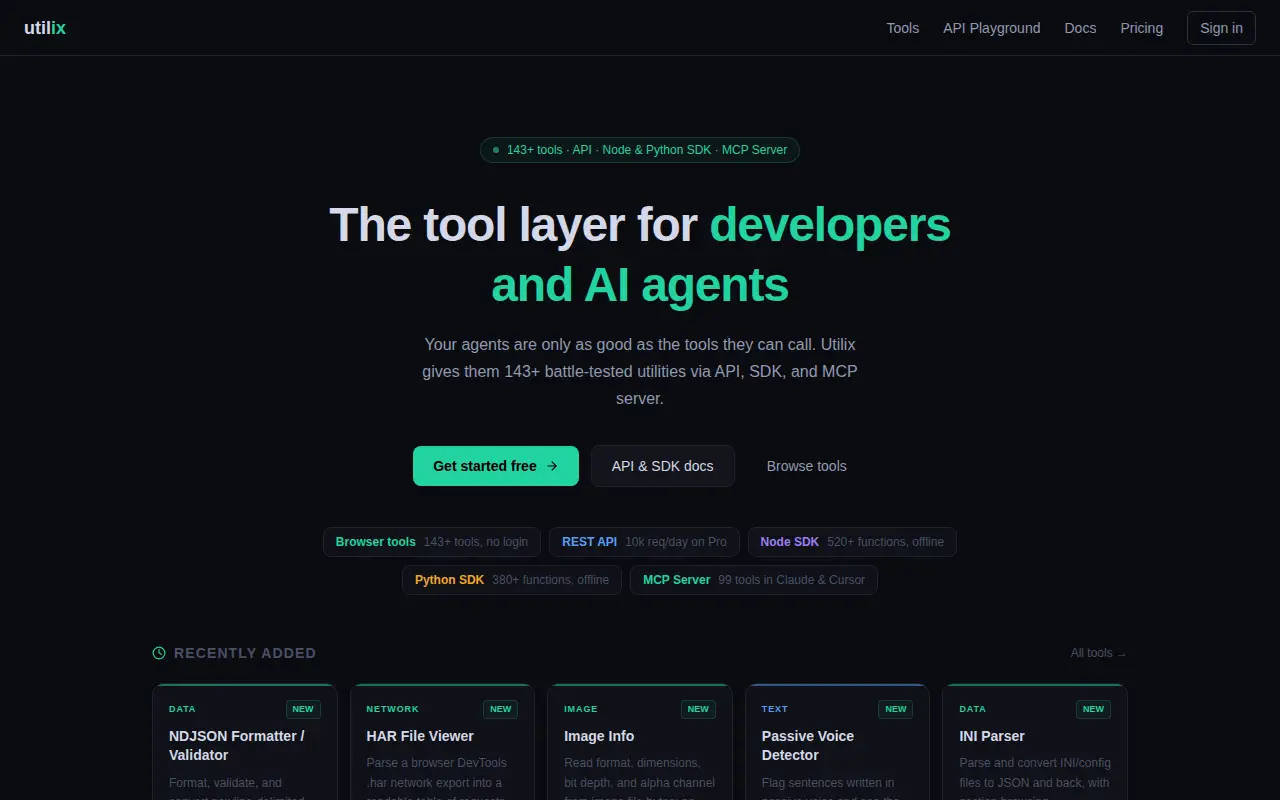Click the utilix logo

tap(45, 28)
